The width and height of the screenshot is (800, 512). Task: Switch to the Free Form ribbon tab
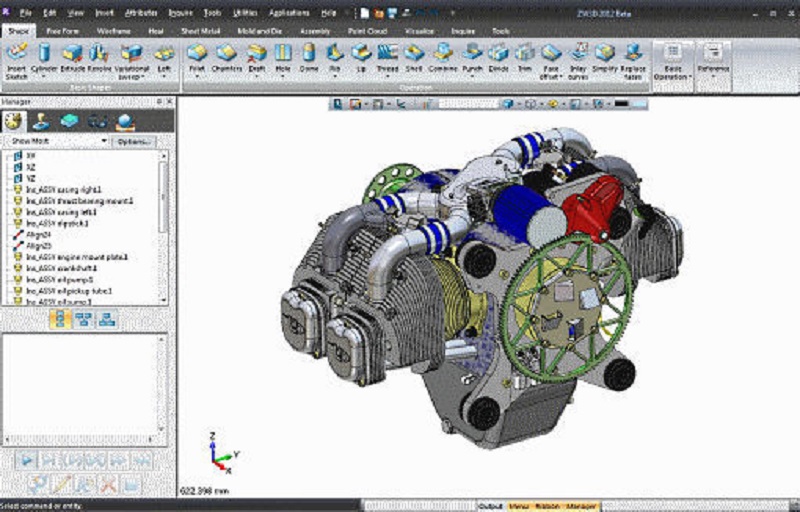point(63,31)
